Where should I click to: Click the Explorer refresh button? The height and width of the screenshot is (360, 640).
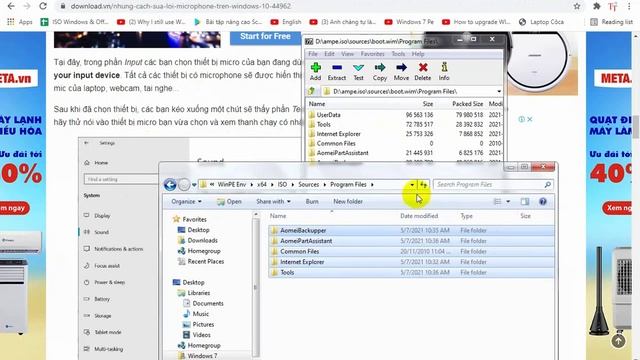[424, 185]
